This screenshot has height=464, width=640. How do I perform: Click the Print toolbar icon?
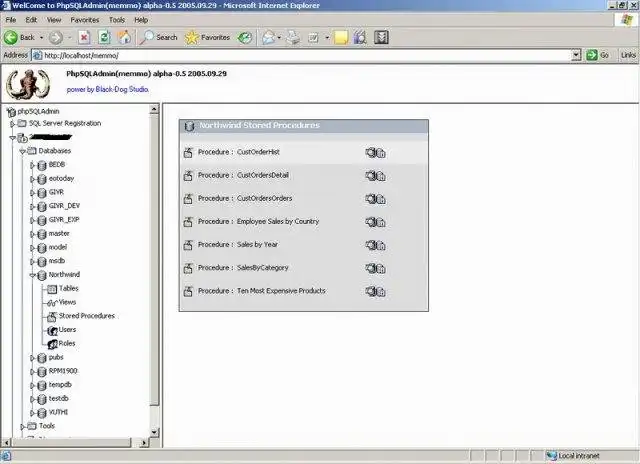(x=293, y=38)
